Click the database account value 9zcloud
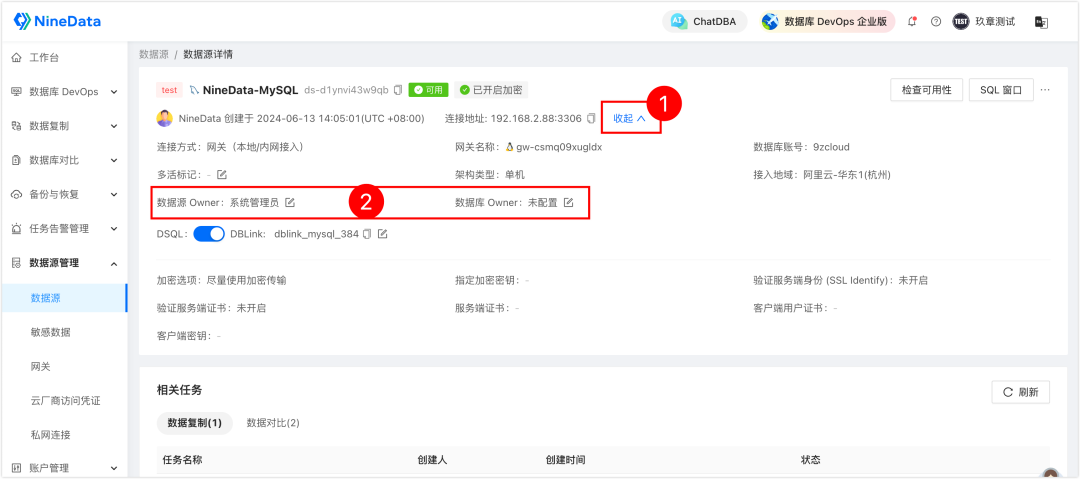 point(833,147)
